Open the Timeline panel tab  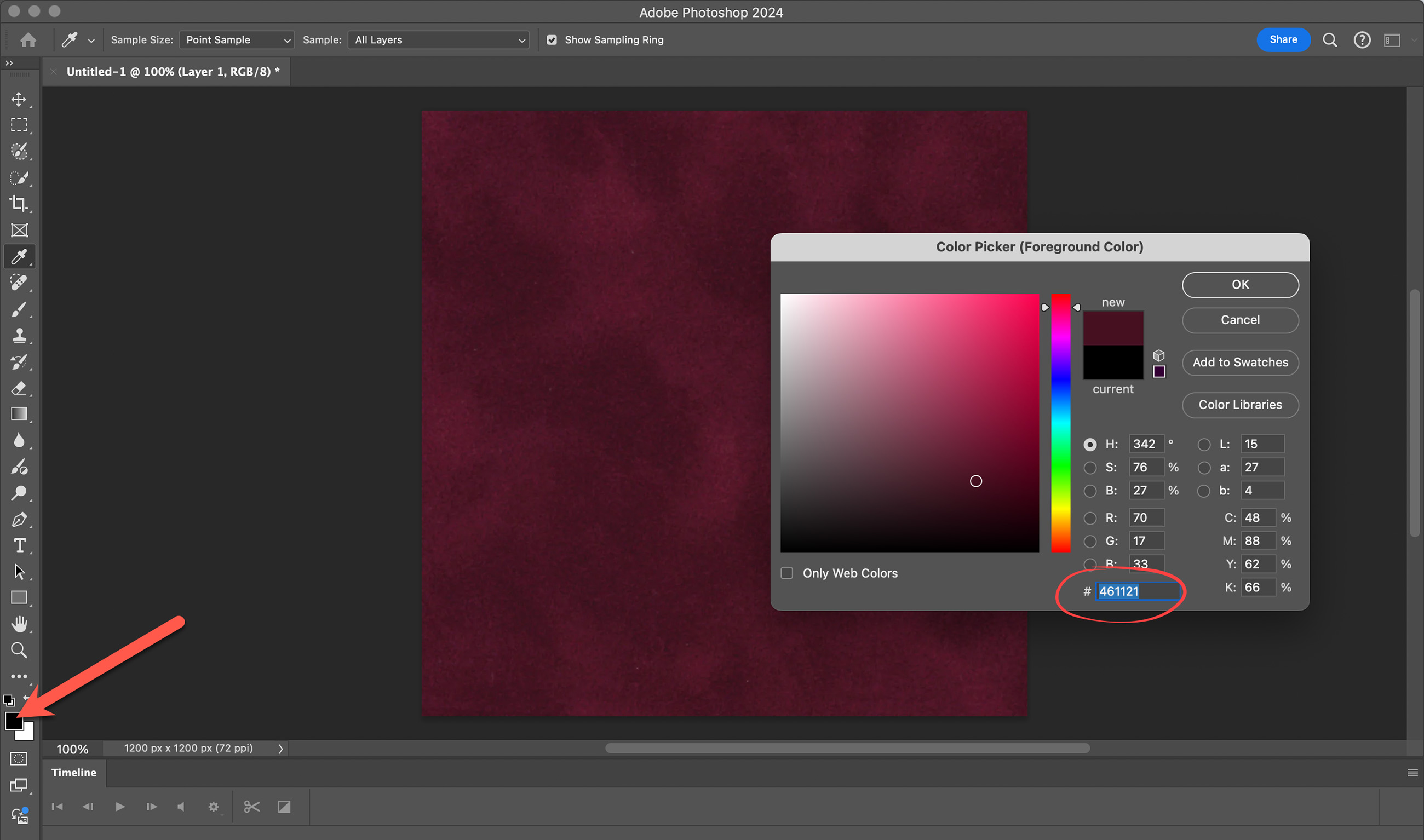point(73,773)
